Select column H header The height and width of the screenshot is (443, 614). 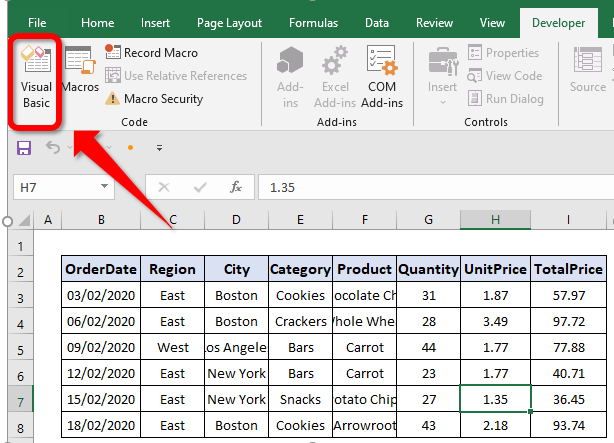tap(495, 220)
